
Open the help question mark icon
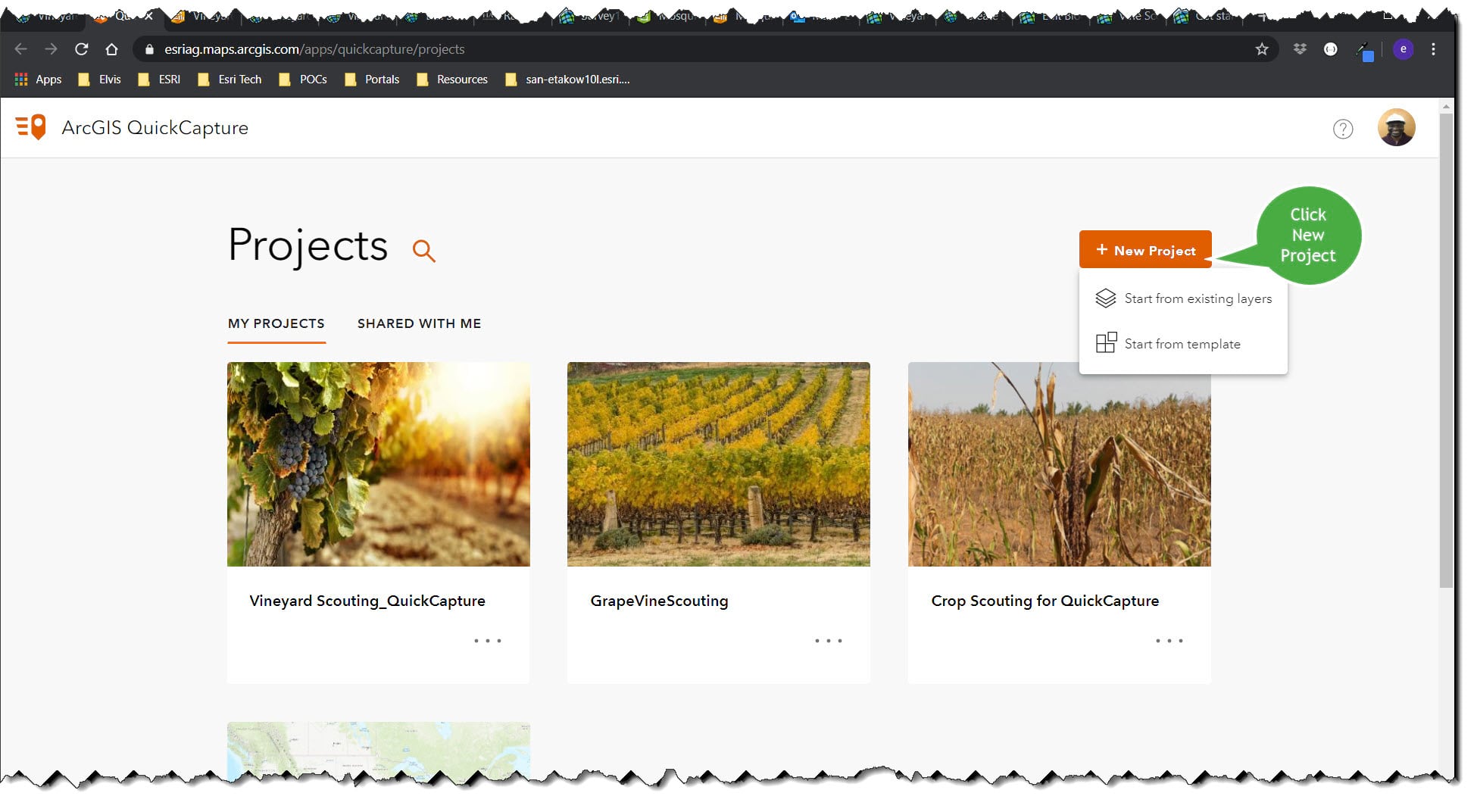pyautogui.click(x=1343, y=130)
